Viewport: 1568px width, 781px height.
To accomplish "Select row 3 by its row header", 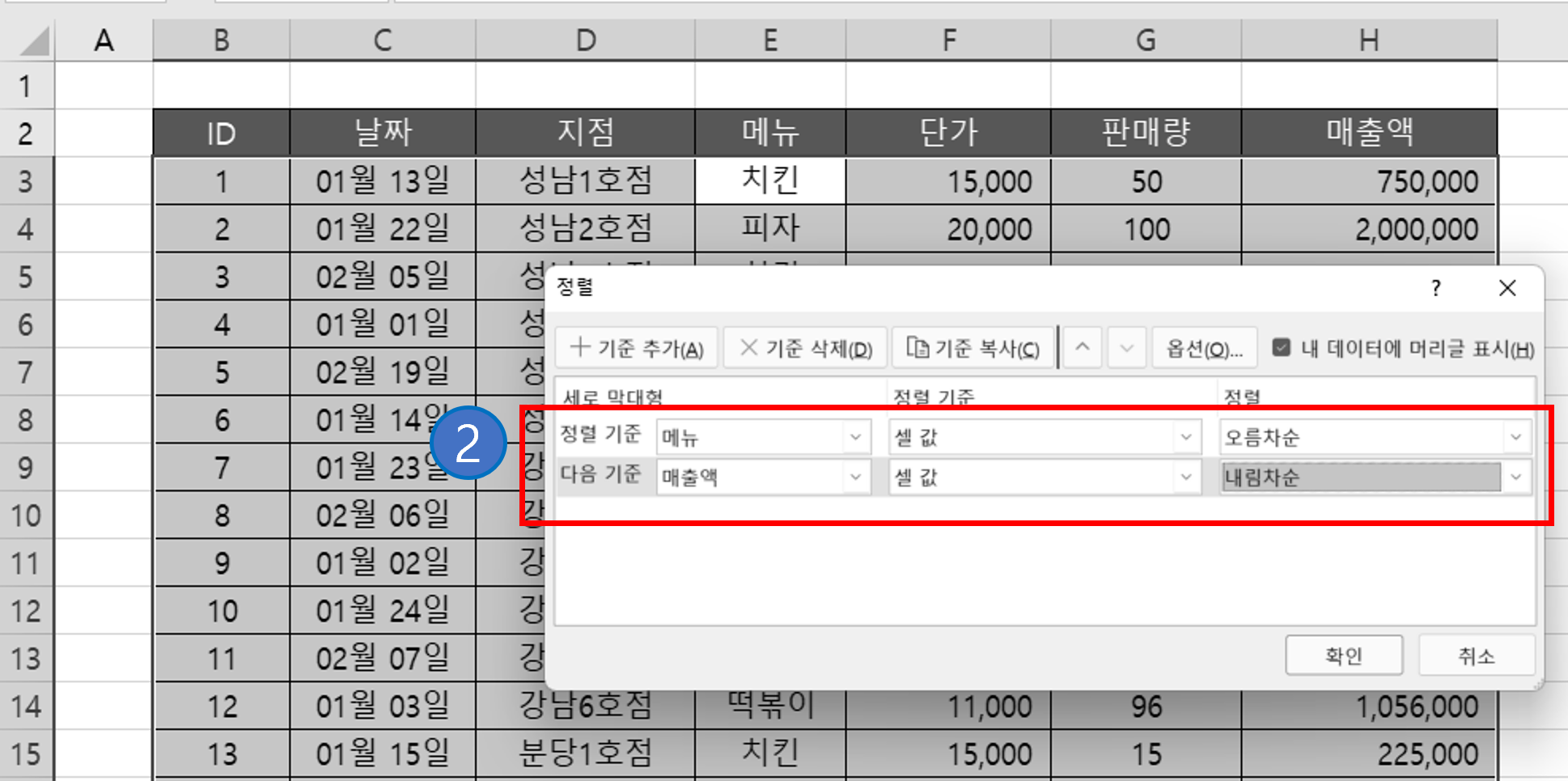I will tap(27, 180).
